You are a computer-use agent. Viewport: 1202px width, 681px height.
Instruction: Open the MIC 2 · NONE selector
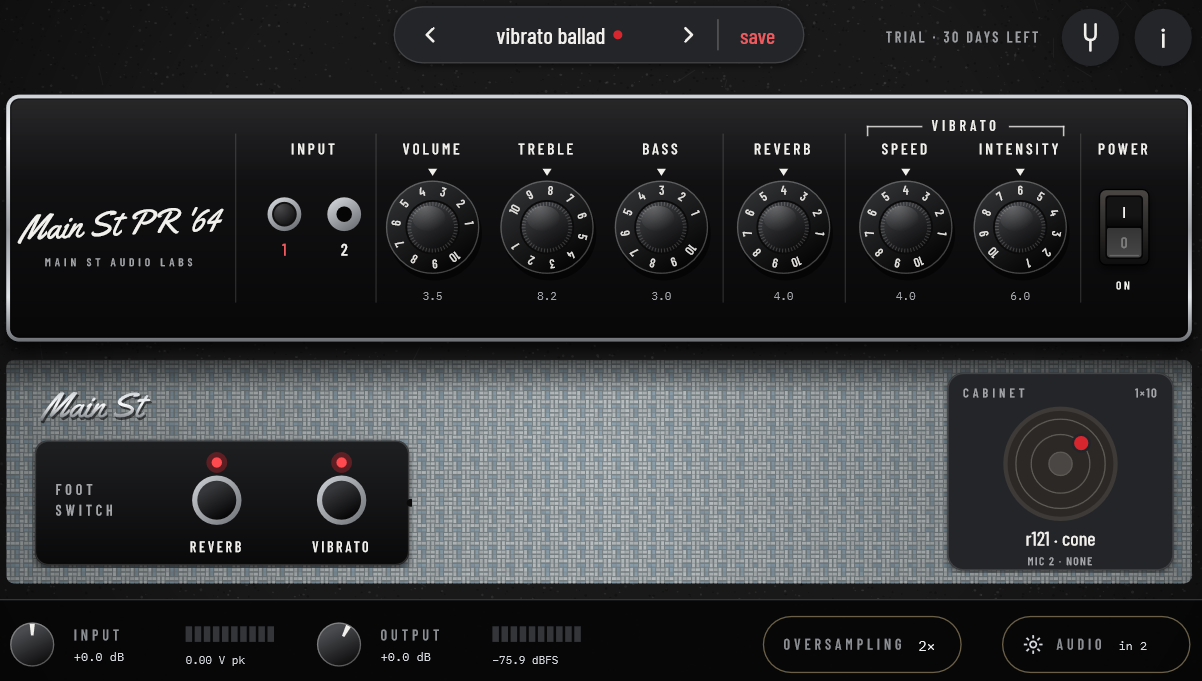(1060, 562)
